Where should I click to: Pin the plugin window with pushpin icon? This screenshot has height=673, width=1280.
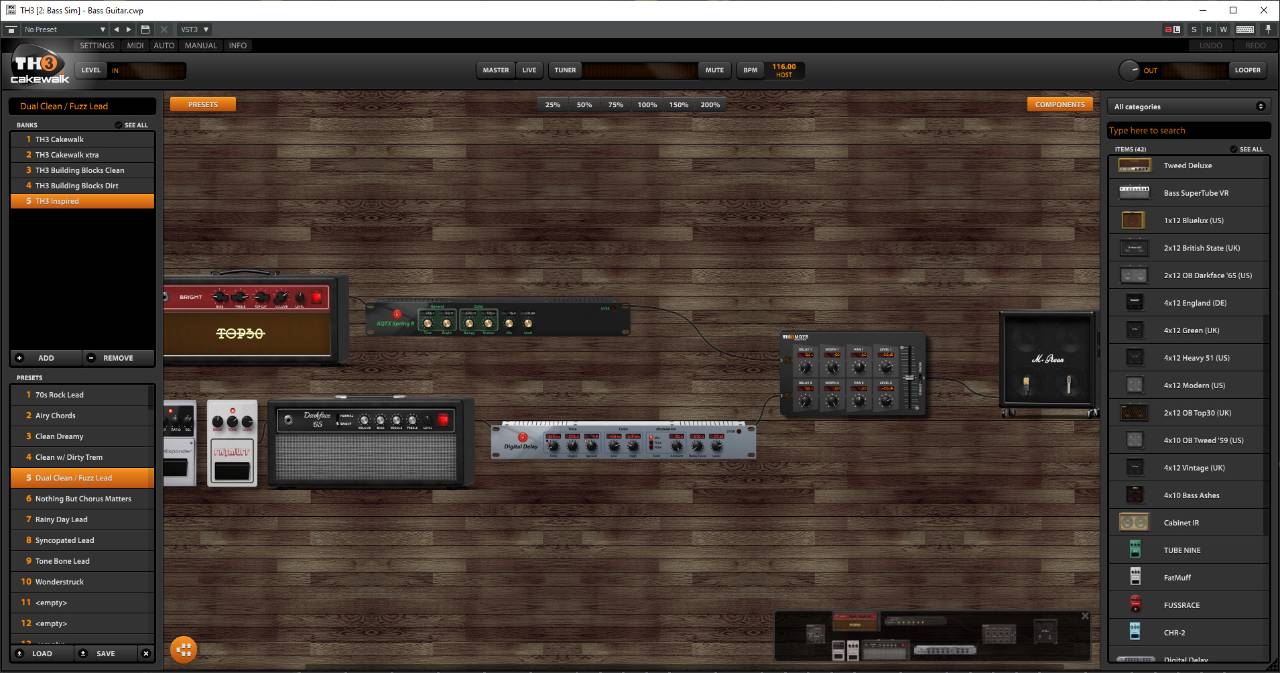click(1268, 30)
